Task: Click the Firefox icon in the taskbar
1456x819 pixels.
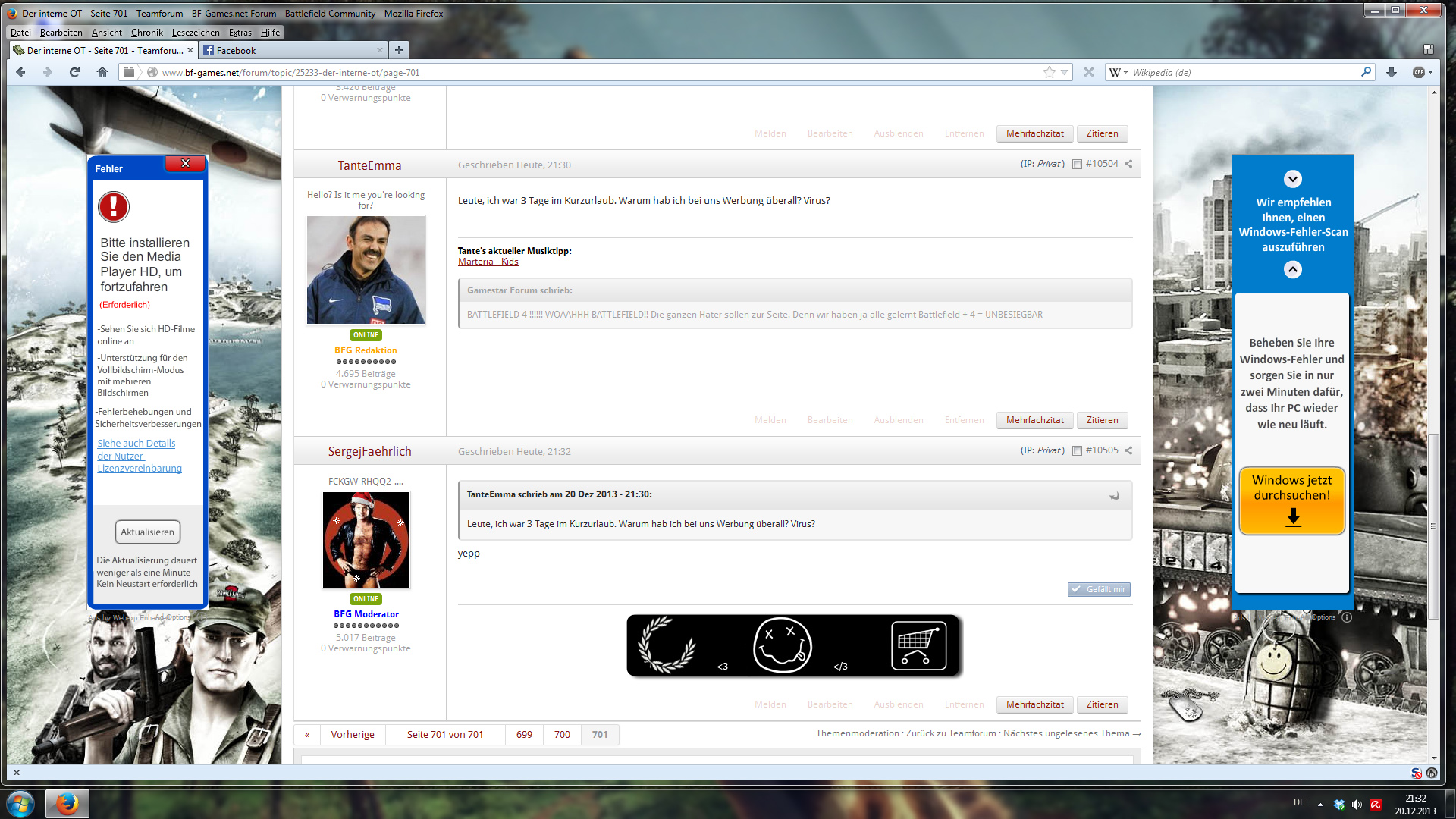Action: tap(67, 803)
